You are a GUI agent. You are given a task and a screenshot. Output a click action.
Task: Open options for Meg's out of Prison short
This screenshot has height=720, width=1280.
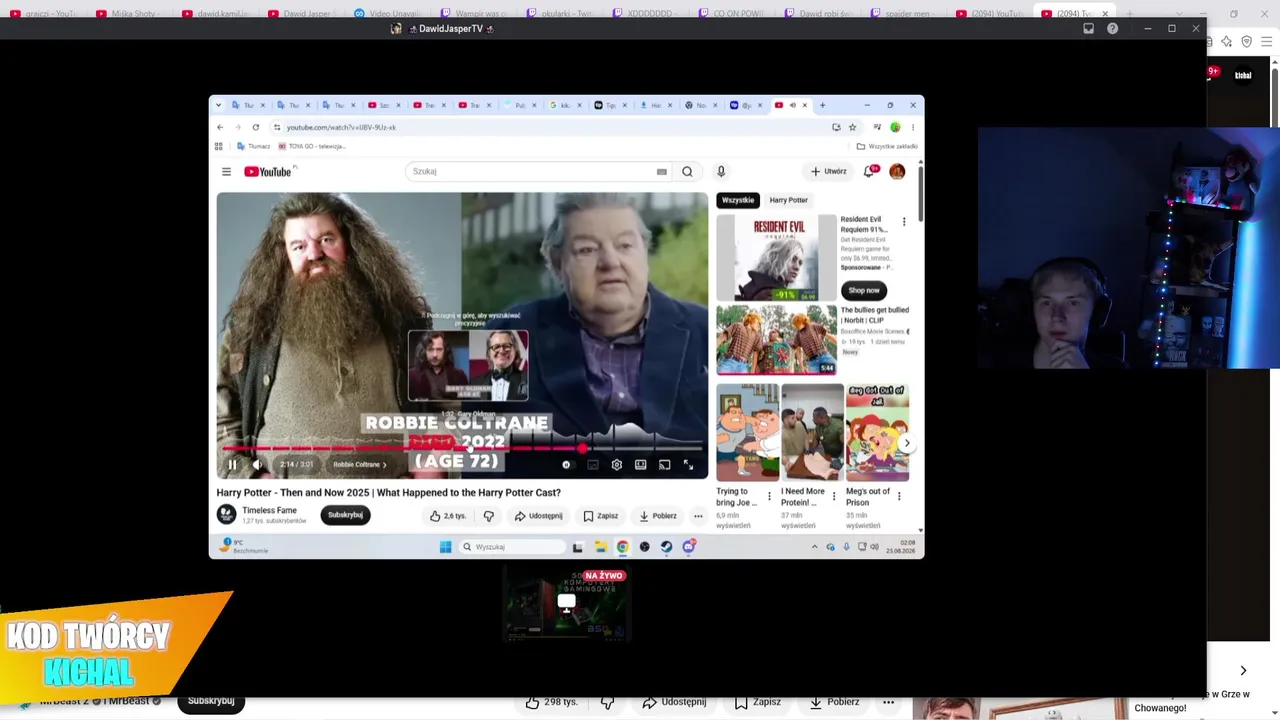click(899, 496)
